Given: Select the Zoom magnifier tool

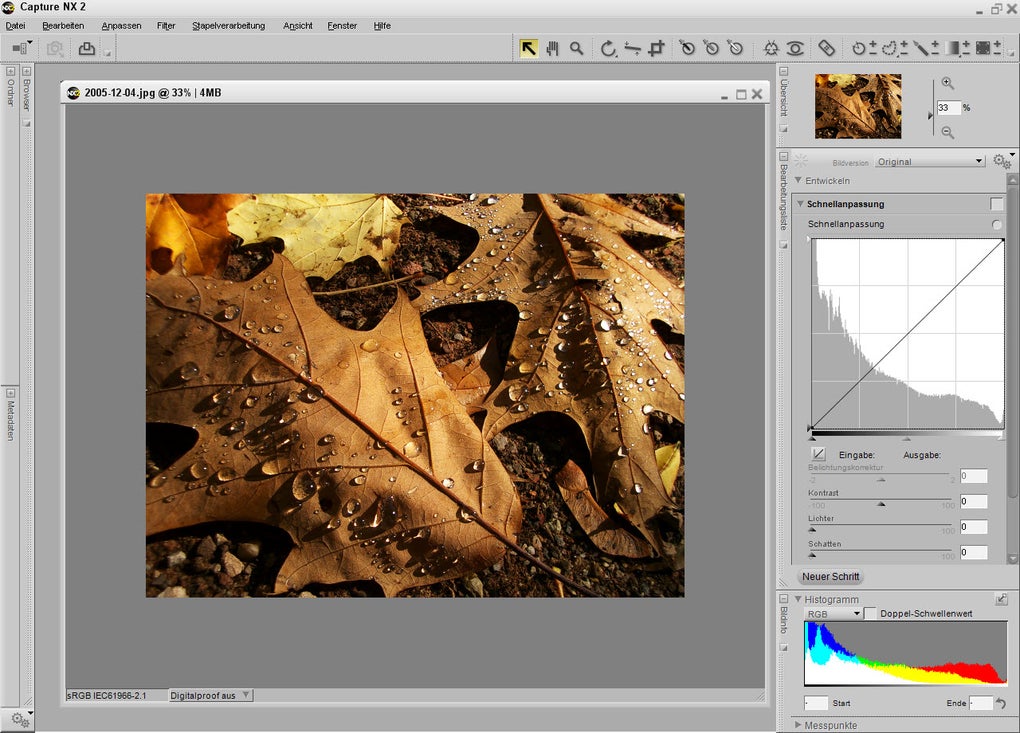Looking at the screenshot, I should click(577, 48).
